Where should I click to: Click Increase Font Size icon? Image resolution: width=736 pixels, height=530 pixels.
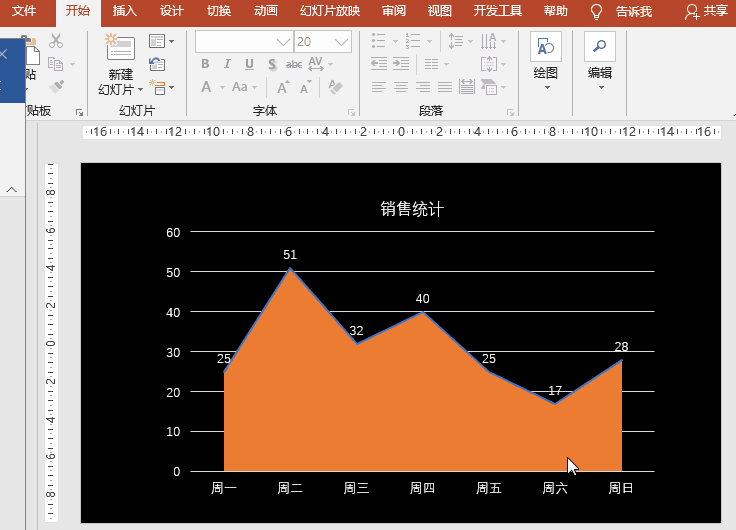click(283, 87)
